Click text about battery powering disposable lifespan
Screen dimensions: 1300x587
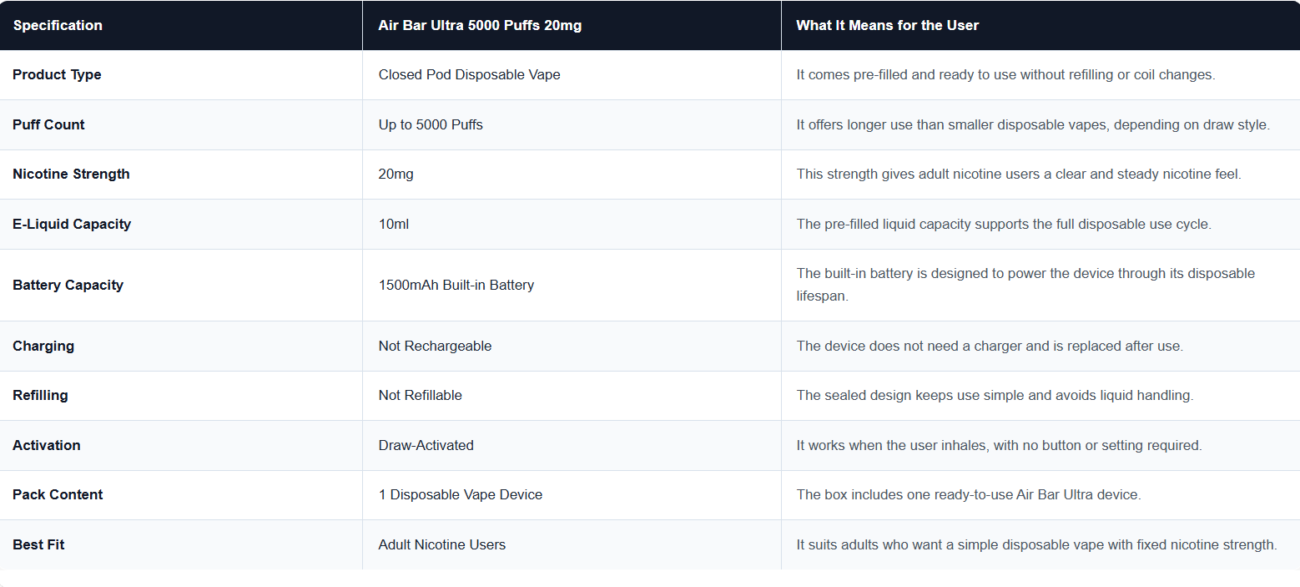tap(1025, 285)
